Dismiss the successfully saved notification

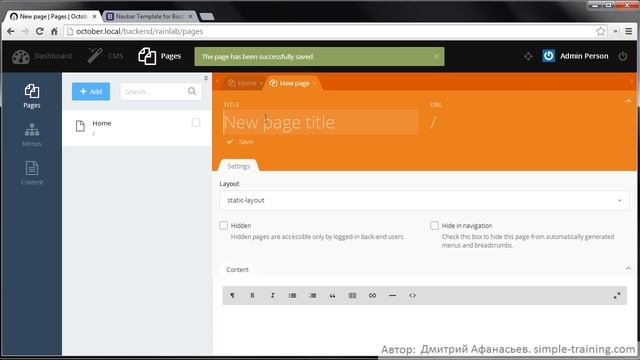(436, 56)
